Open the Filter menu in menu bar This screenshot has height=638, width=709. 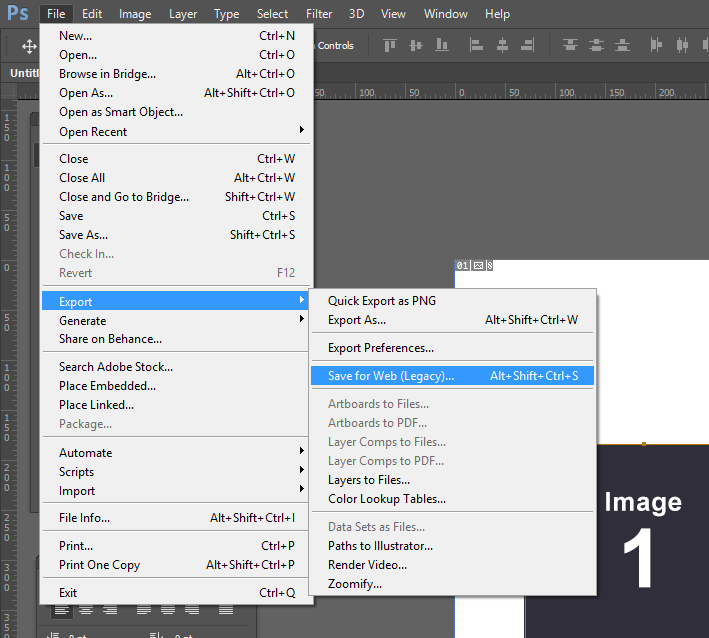point(319,14)
